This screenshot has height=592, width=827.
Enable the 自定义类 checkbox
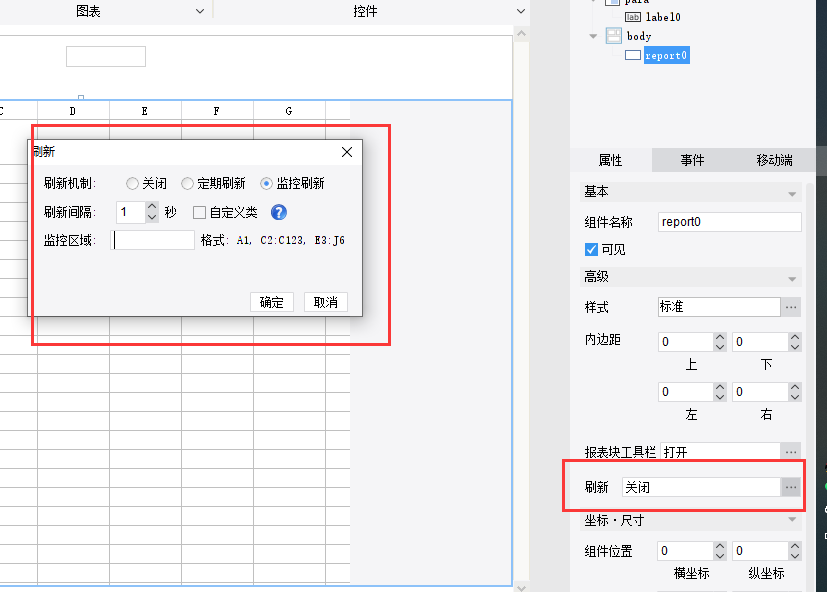[199, 213]
